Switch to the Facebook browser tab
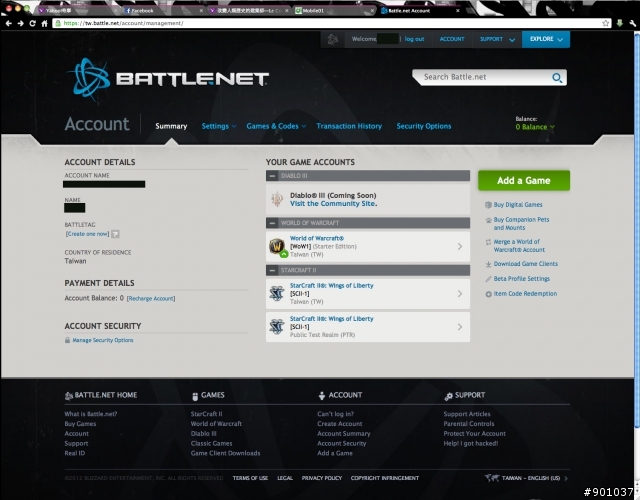 163,11
